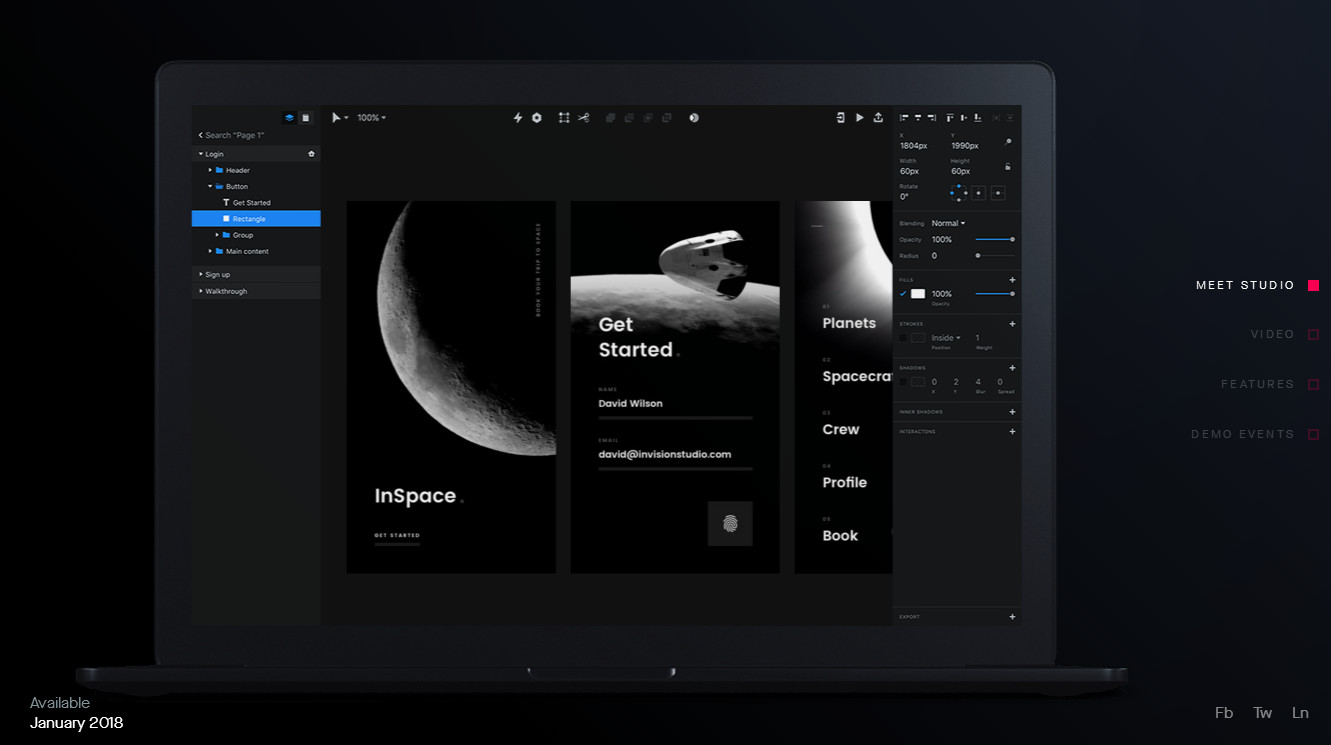Enable the Shadows checkbox
The width and height of the screenshot is (1331, 745).
(903, 382)
